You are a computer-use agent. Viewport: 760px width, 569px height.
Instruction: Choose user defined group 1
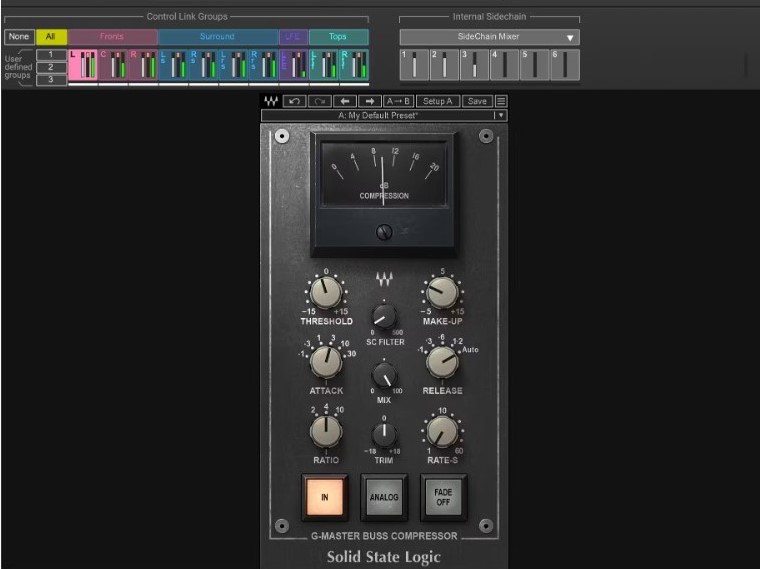pyautogui.click(x=51, y=55)
